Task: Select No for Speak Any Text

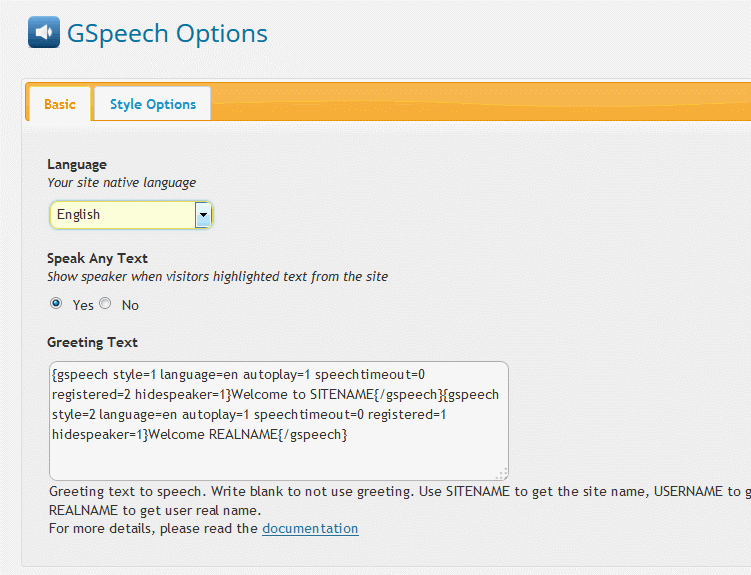Action: (x=105, y=304)
